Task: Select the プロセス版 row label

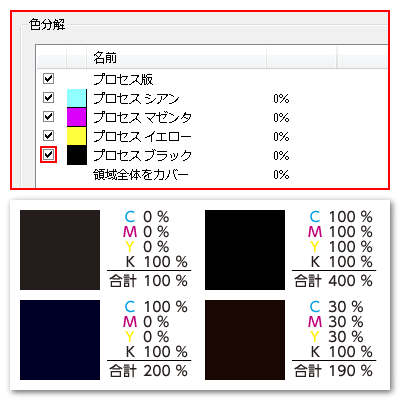Action: 123,79
